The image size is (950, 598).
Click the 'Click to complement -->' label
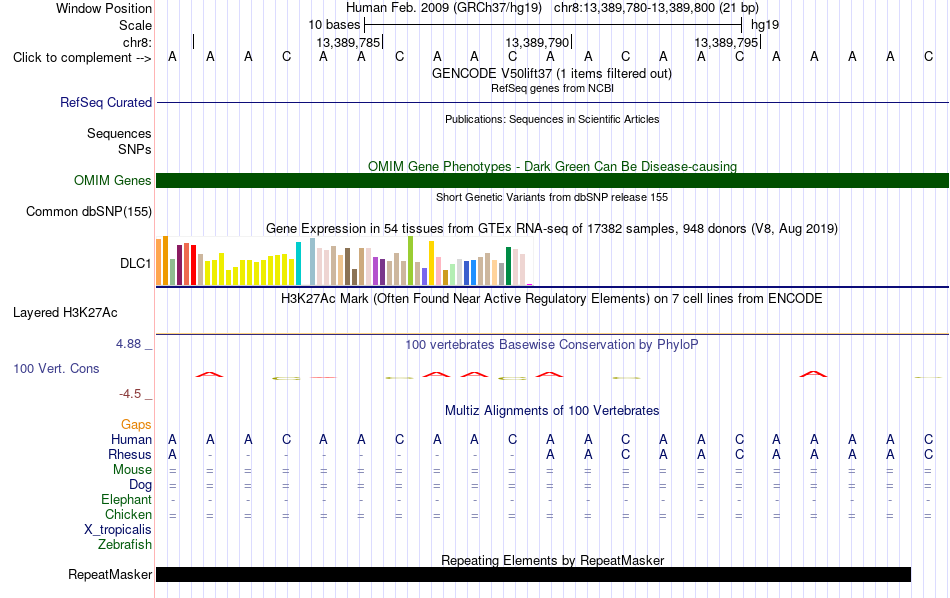tap(82, 58)
